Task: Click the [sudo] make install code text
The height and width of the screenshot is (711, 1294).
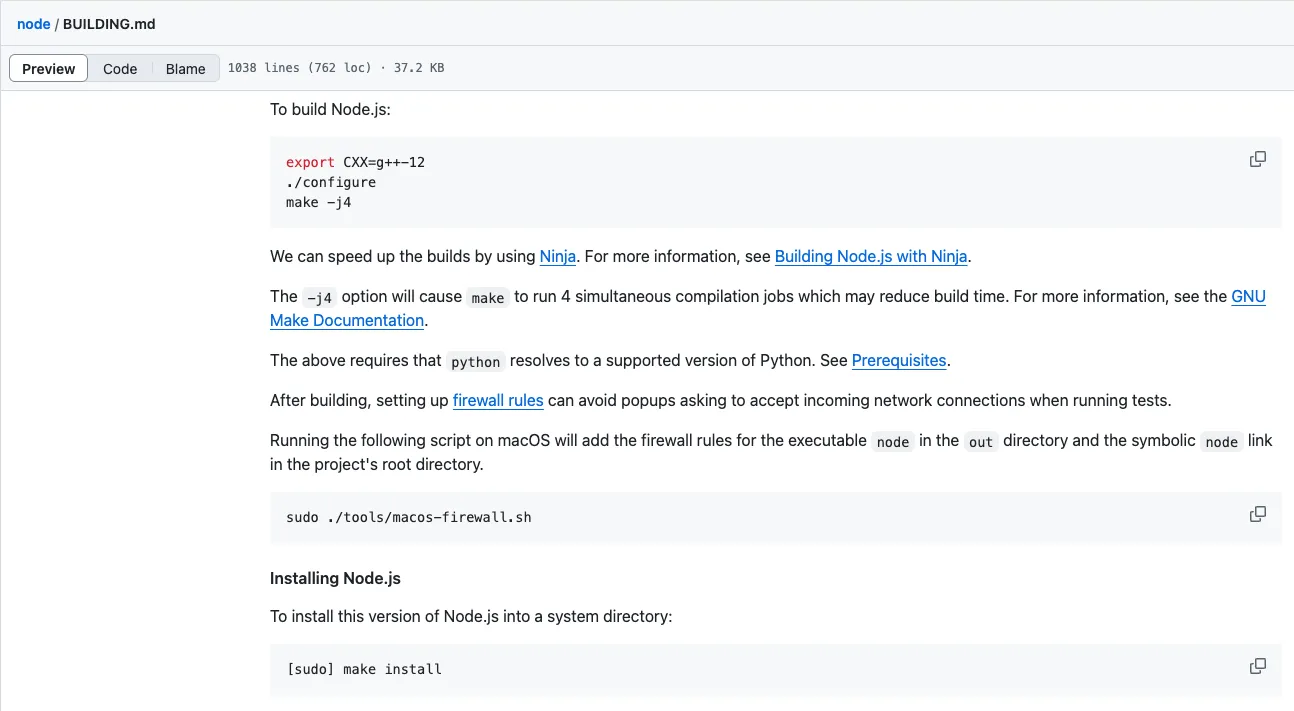Action: [x=364, y=669]
